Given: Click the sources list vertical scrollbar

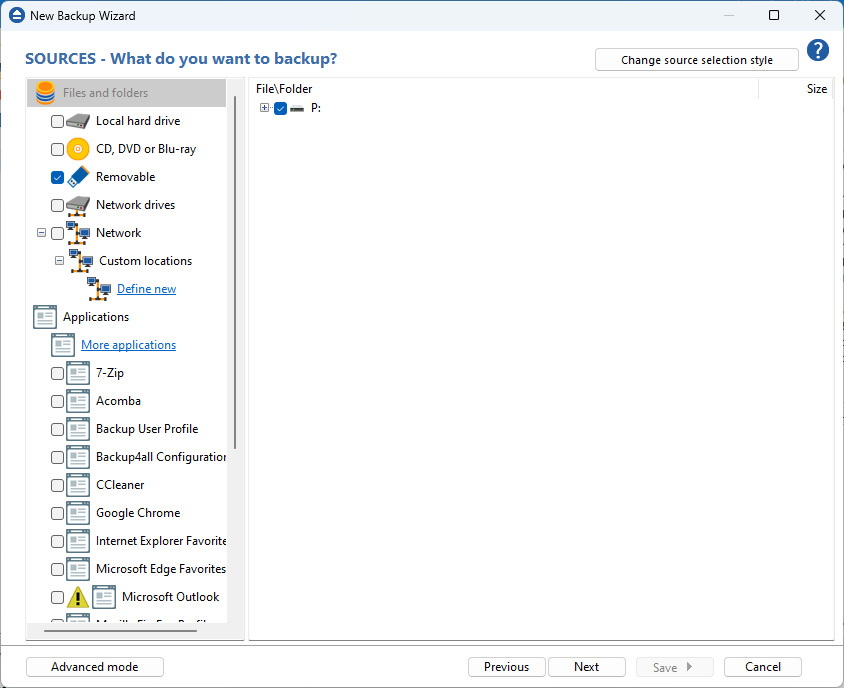Looking at the screenshot, I should point(235,270).
